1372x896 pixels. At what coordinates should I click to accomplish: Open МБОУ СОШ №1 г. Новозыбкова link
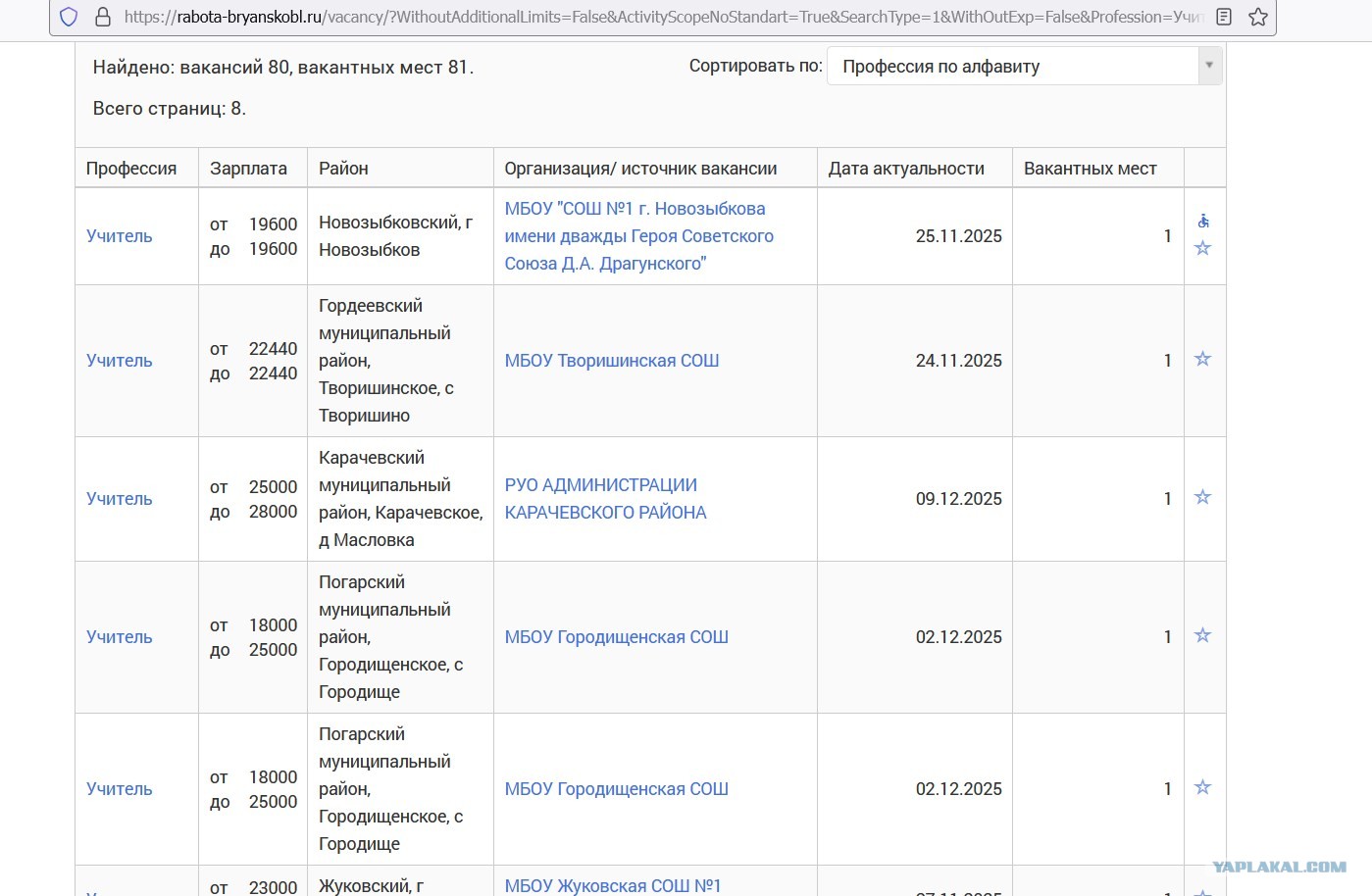tap(638, 236)
